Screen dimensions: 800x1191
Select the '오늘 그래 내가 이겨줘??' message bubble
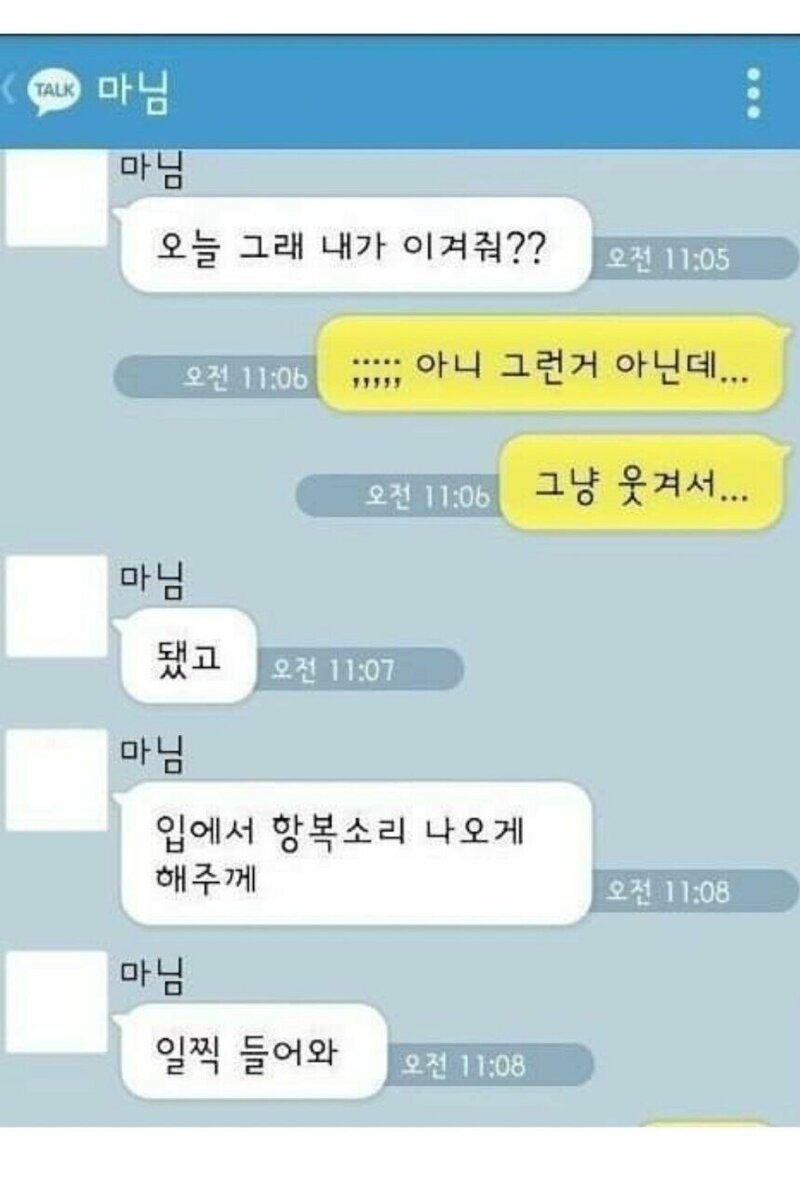[x=354, y=245]
